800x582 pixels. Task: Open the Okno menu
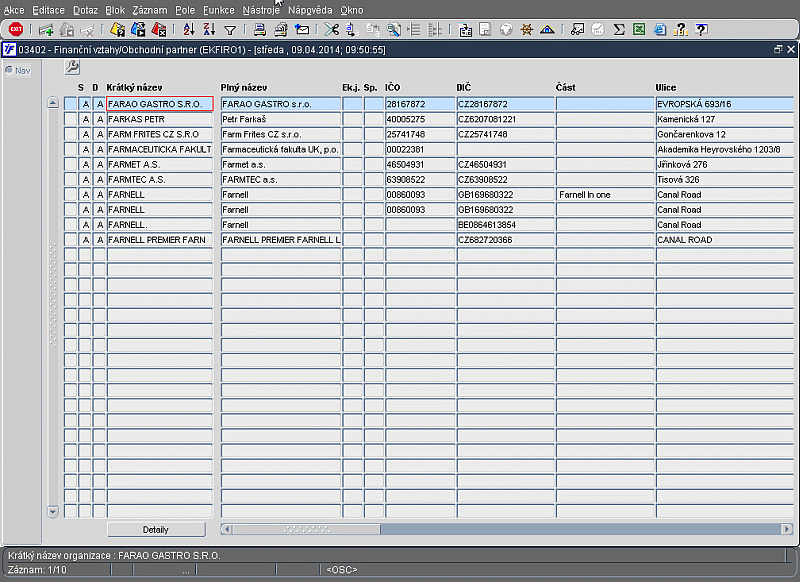pyautogui.click(x=352, y=10)
